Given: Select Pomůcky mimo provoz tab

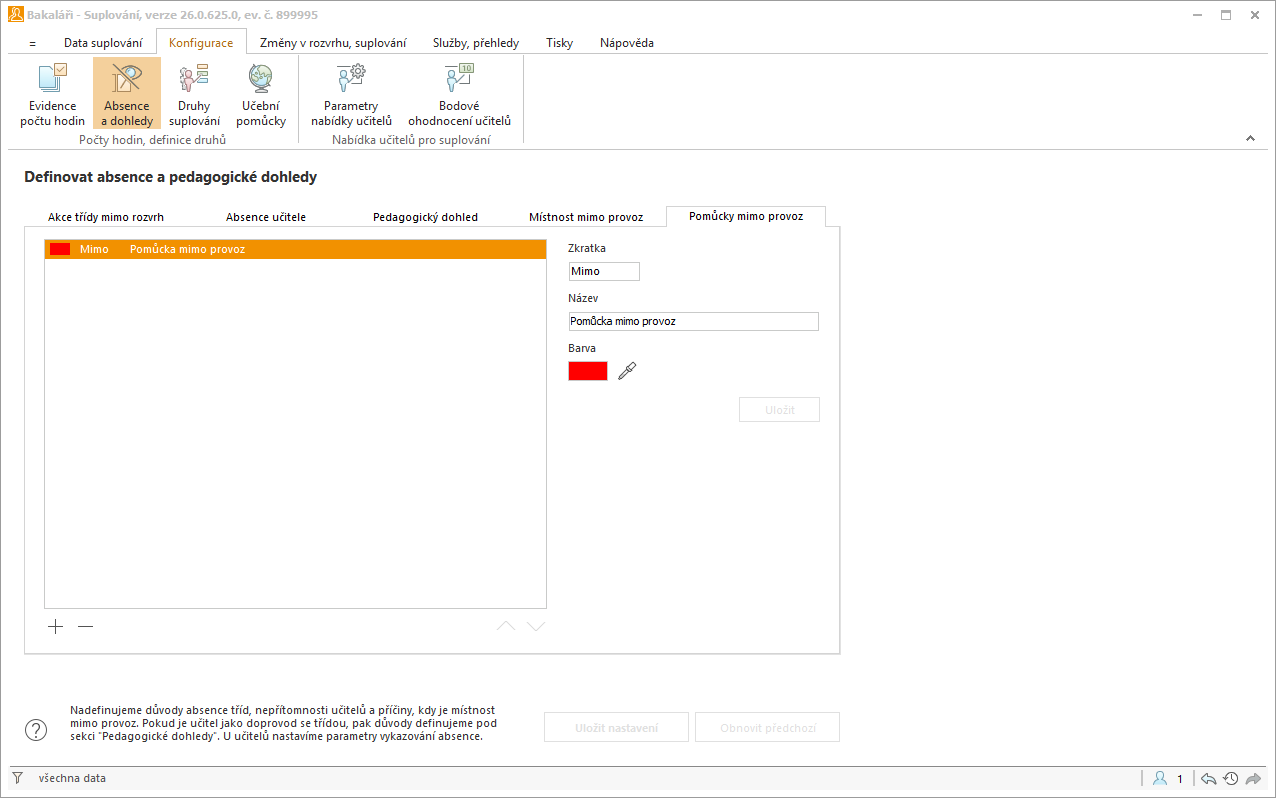Looking at the screenshot, I should click(746, 216).
